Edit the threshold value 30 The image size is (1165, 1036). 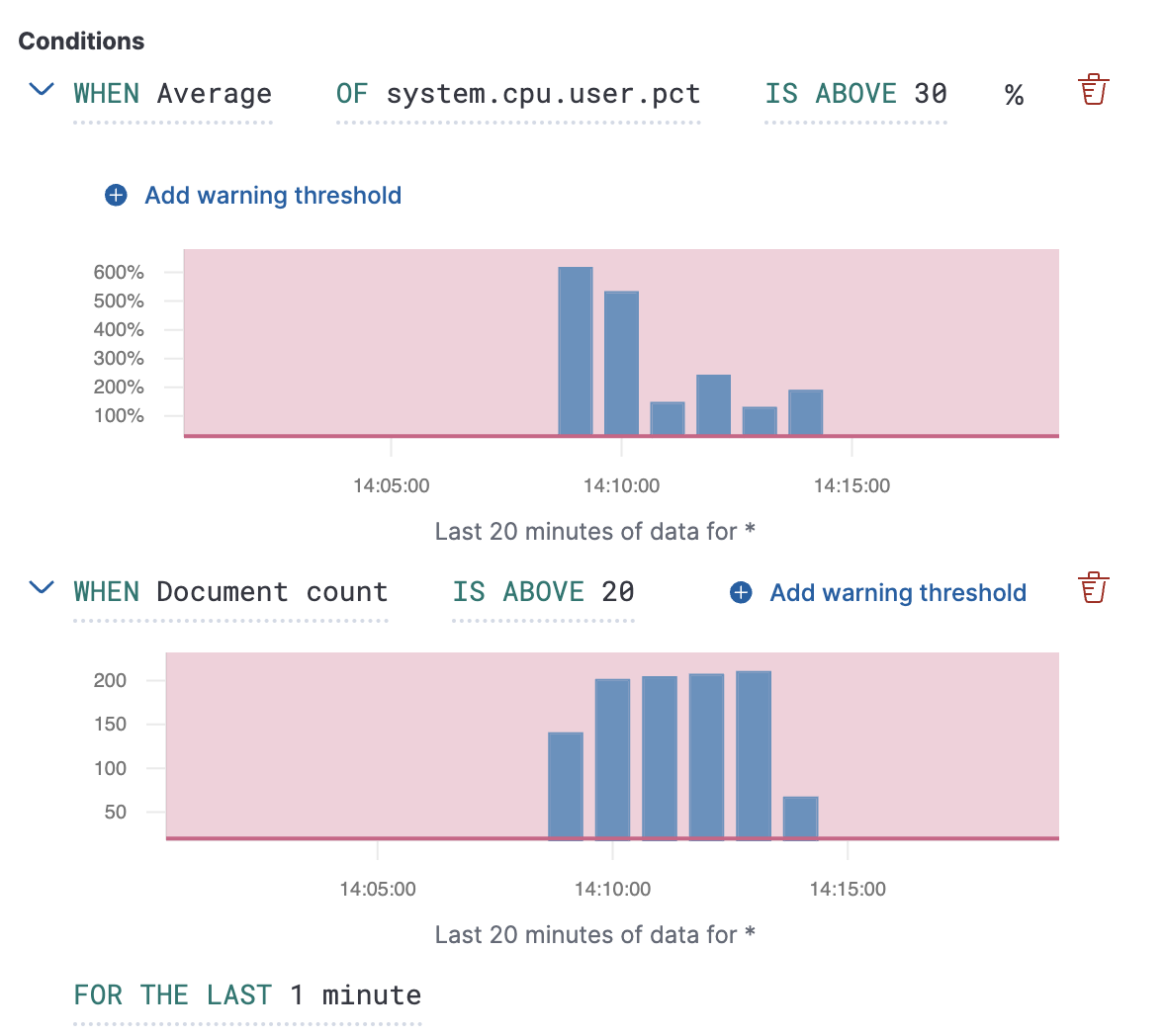[x=931, y=95]
